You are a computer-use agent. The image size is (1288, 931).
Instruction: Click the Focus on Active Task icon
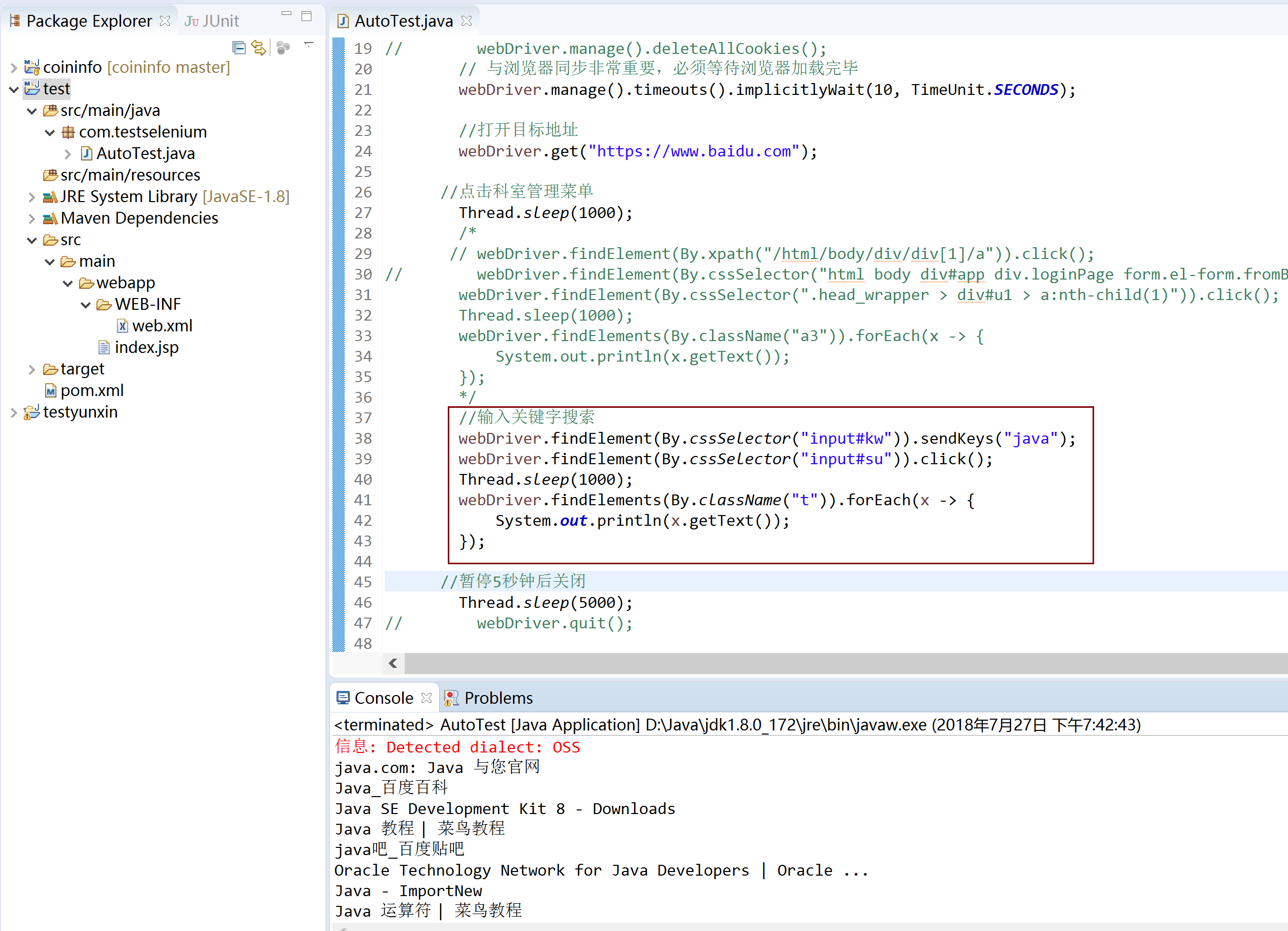[x=283, y=48]
